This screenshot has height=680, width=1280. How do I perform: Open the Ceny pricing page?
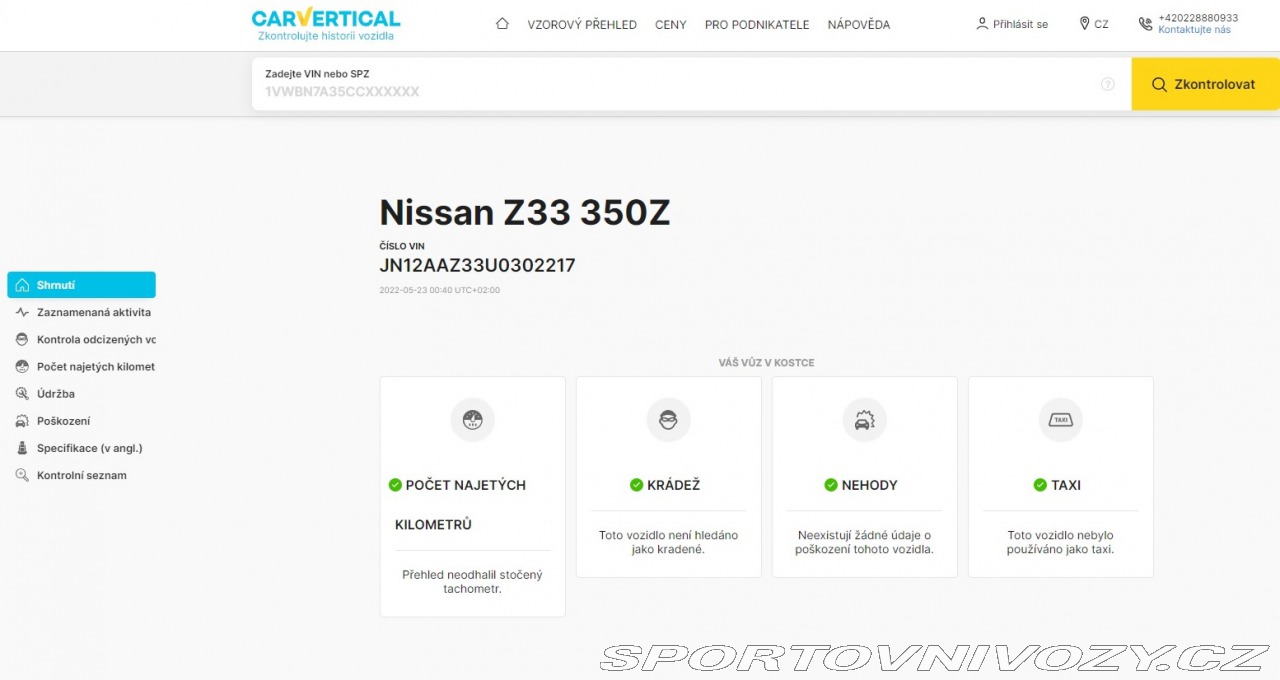pyautogui.click(x=671, y=25)
